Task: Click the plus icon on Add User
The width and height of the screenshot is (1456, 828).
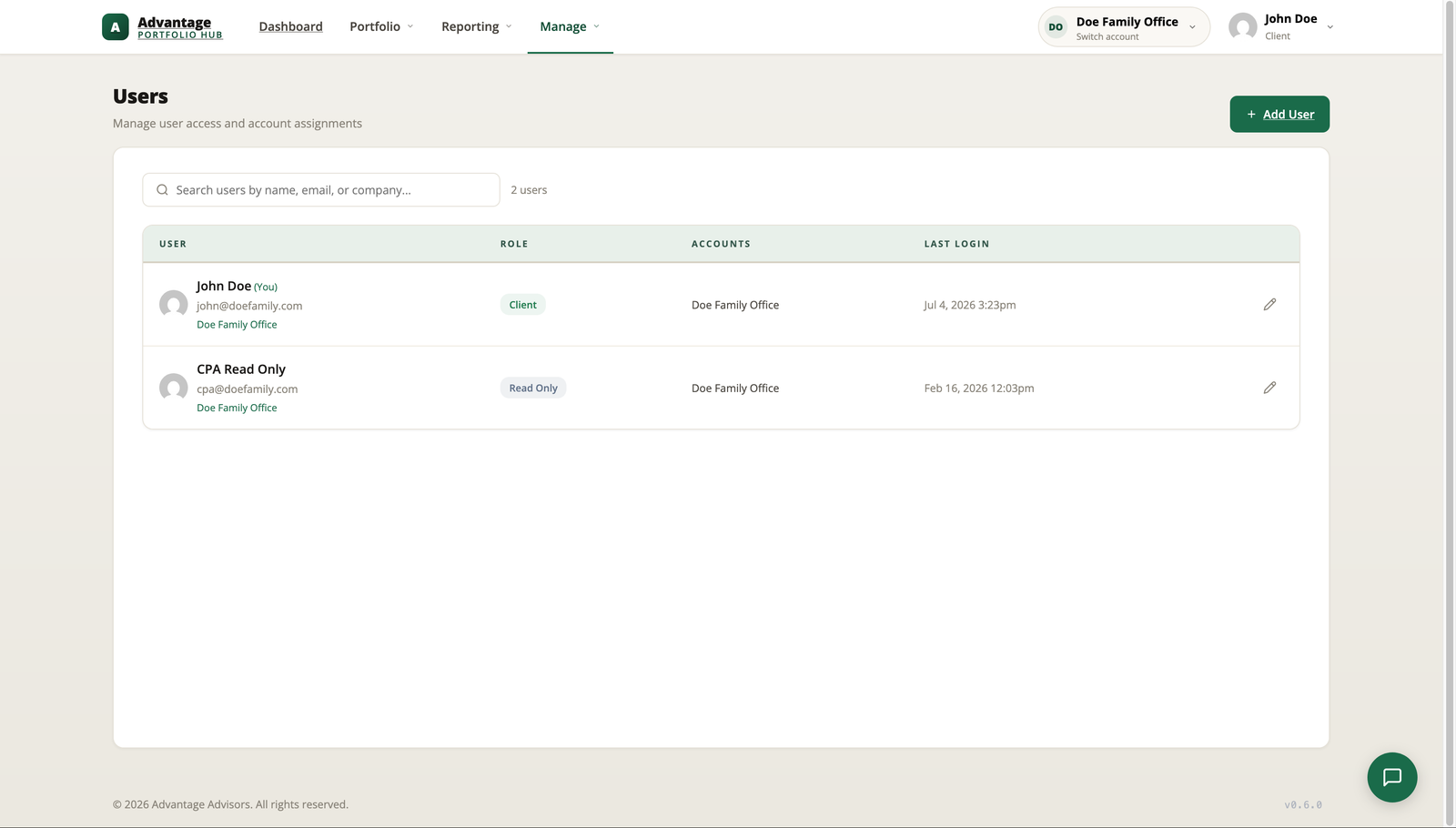Action: pyautogui.click(x=1251, y=114)
